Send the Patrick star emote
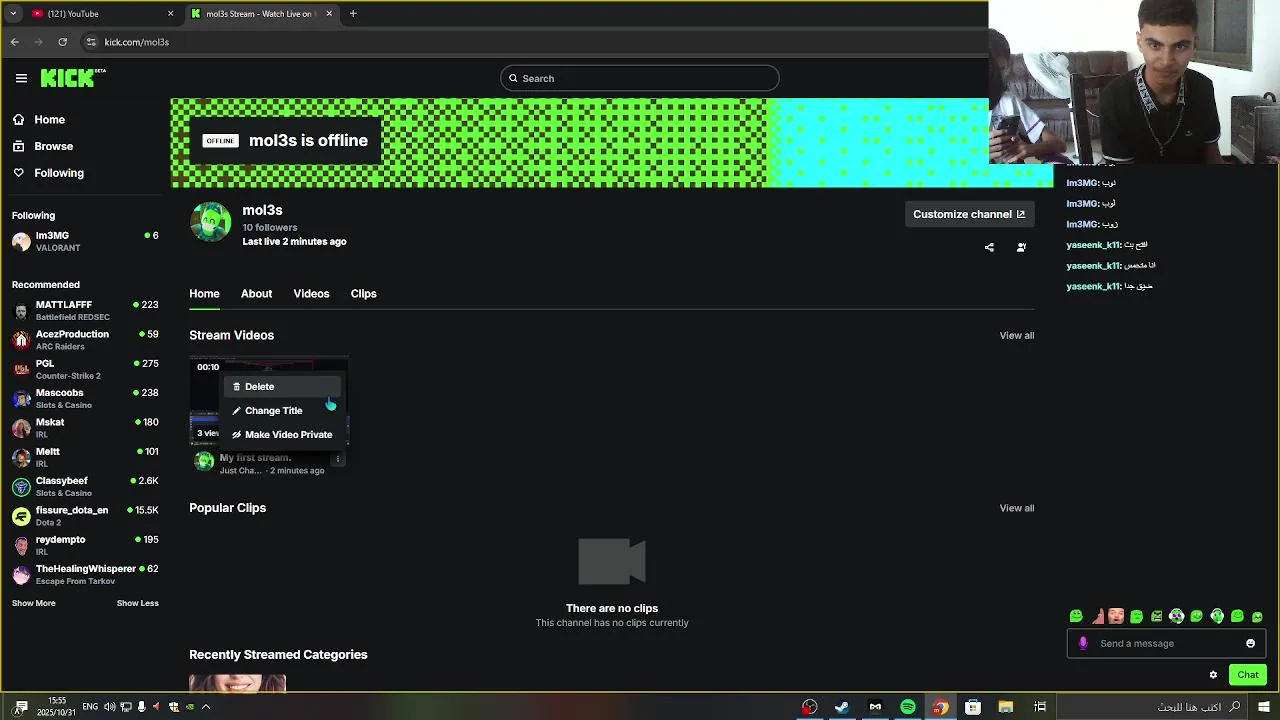Image resolution: width=1280 pixels, height=720 pixels. pos(1098,616)
